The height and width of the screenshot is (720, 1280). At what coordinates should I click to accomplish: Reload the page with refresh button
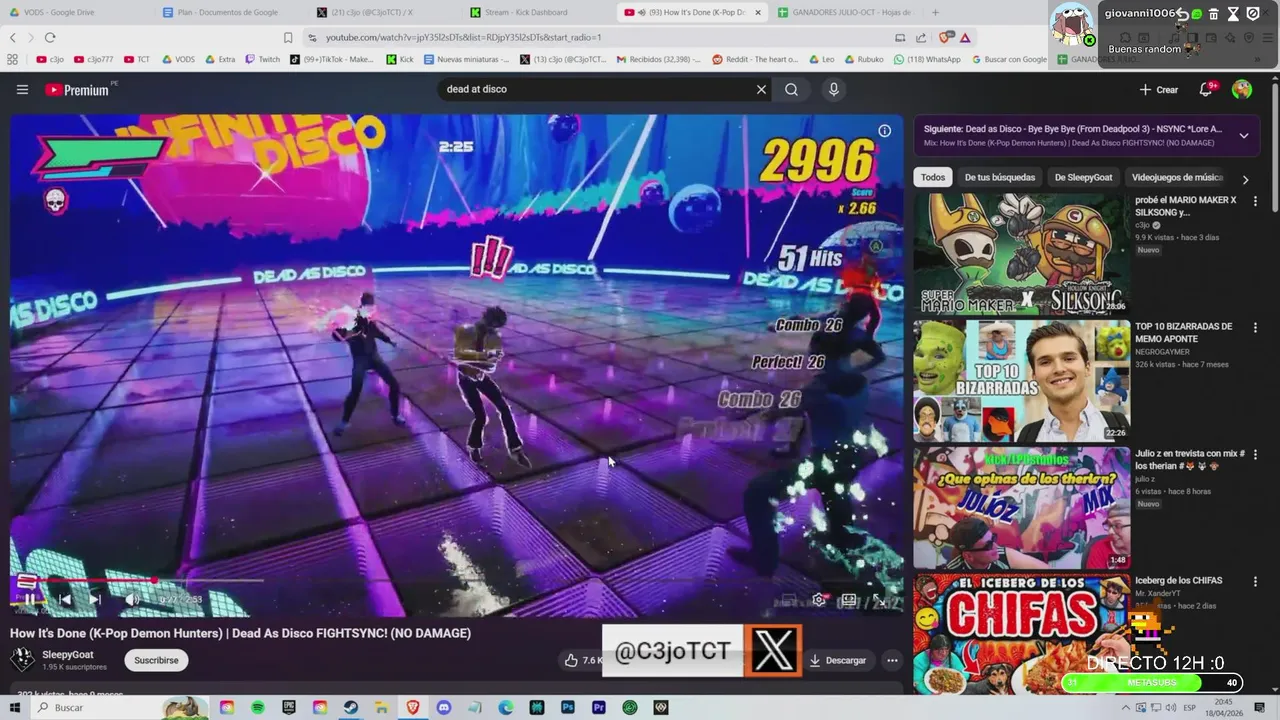click(x=50, y=37)
